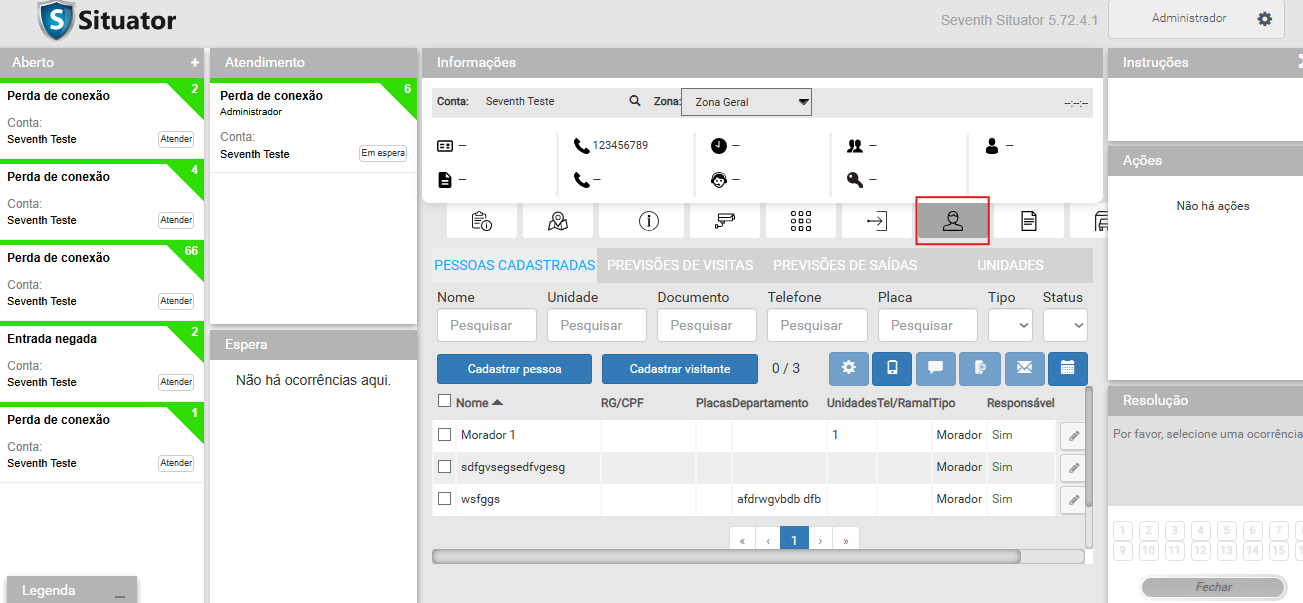Tick the checkbox beside wsfggs

445,499
